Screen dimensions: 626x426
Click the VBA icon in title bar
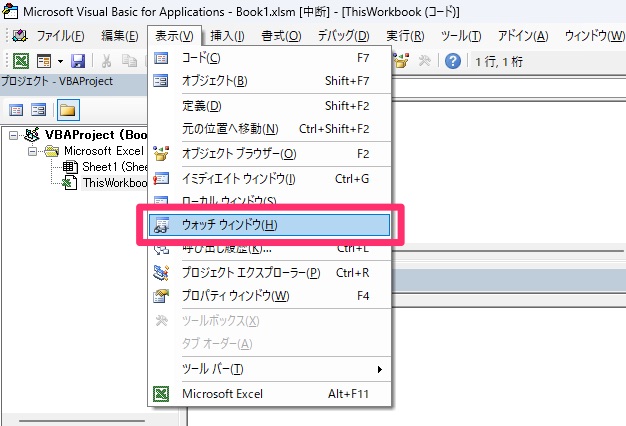10,12
